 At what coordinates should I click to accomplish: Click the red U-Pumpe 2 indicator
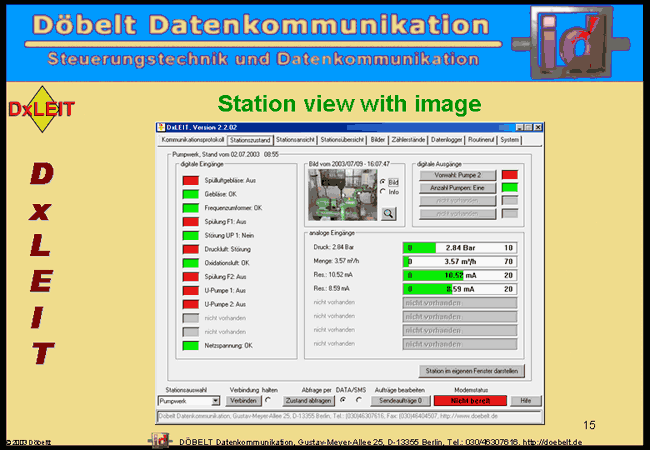tap(191, 304)
